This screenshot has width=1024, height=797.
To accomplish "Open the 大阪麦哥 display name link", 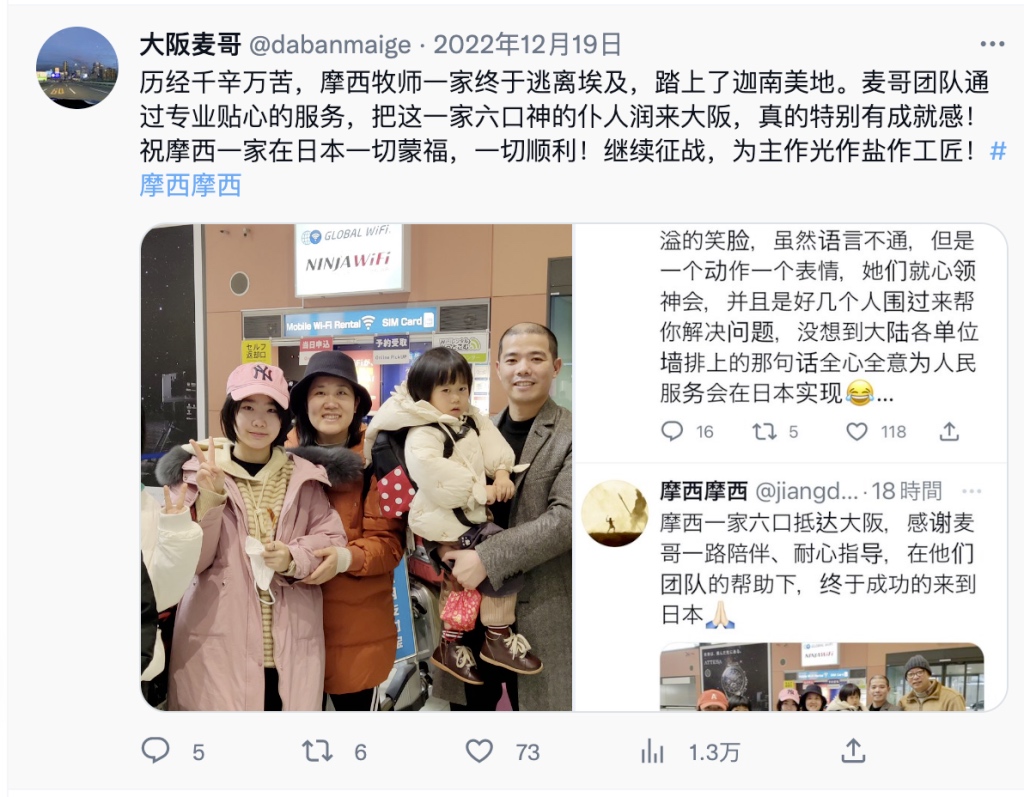I will 190,44.
